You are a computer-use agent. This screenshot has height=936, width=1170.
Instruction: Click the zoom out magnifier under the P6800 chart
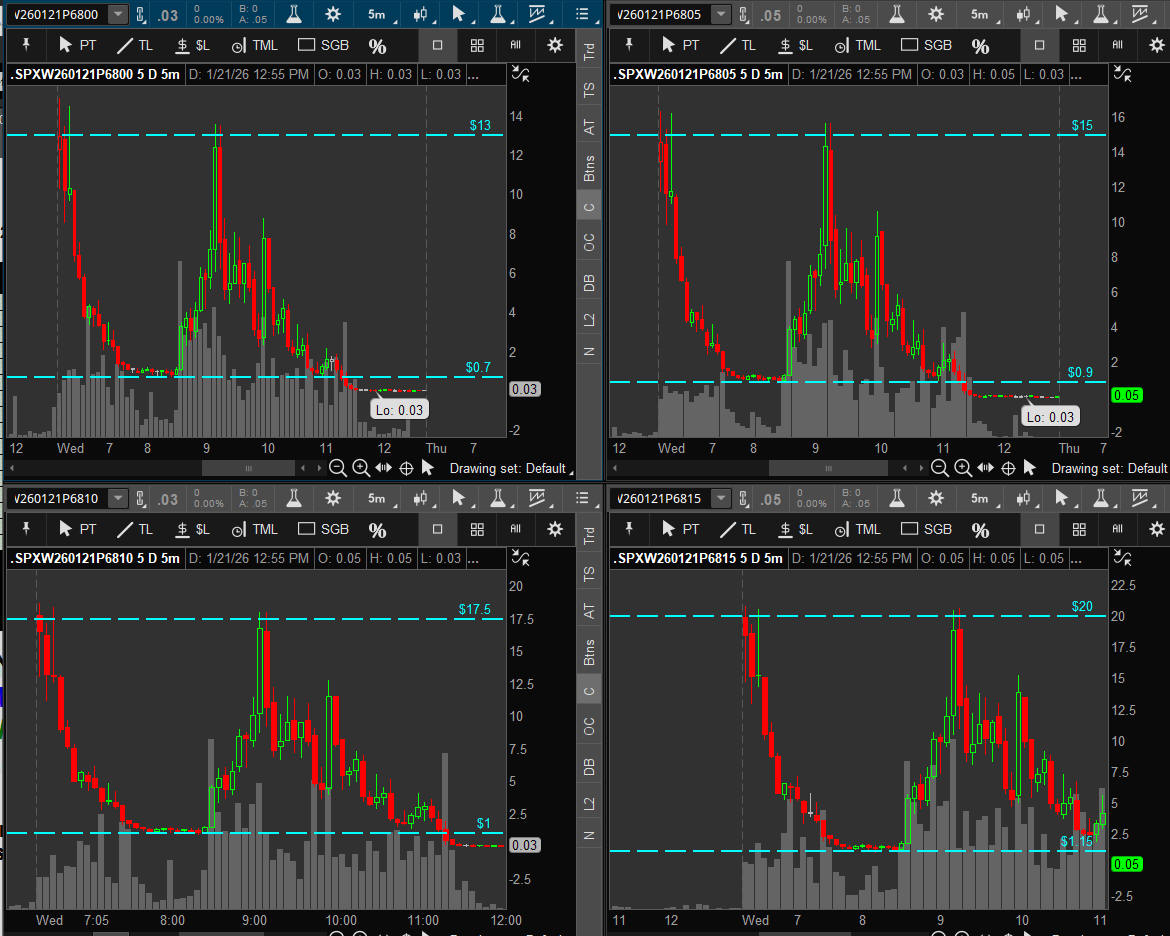[x=338, y=468]
